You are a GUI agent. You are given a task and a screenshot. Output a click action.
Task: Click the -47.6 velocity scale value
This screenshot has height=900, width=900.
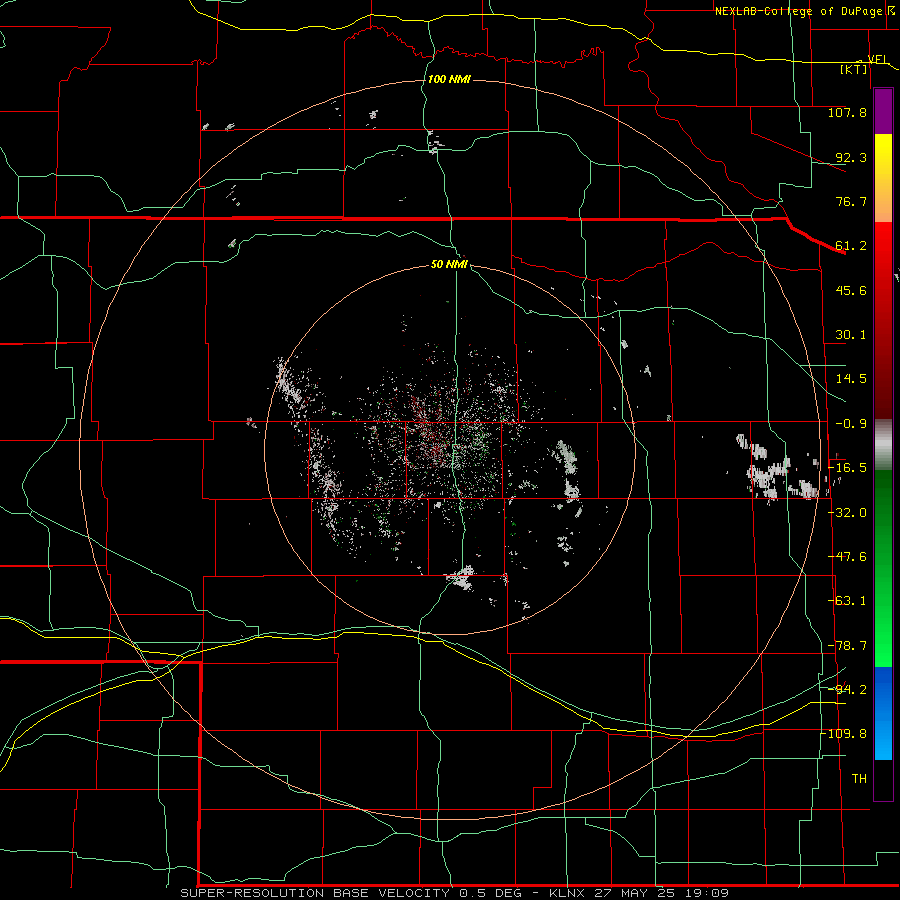847,557
